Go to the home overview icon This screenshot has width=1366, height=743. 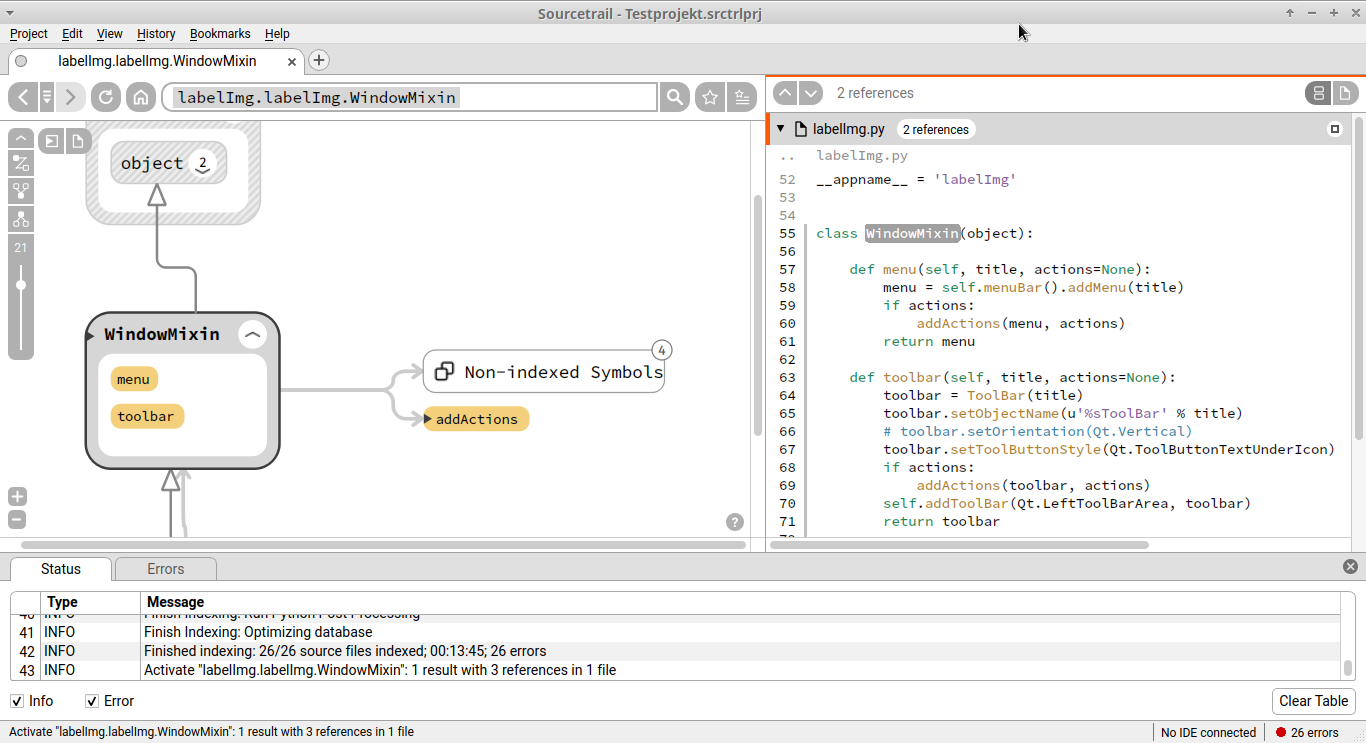(x=141, y=97)
